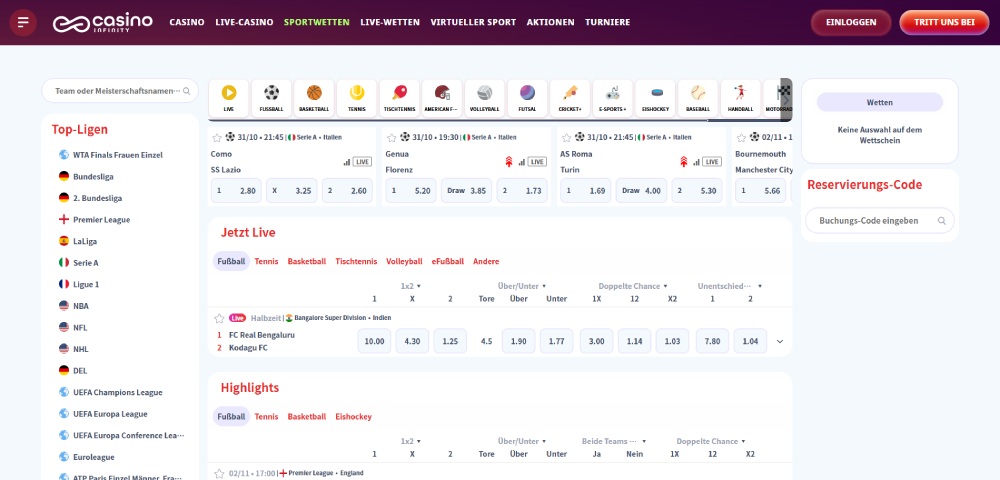
Task: Open Bundesliga from Top-Ligen list
Action: [94, 176]
